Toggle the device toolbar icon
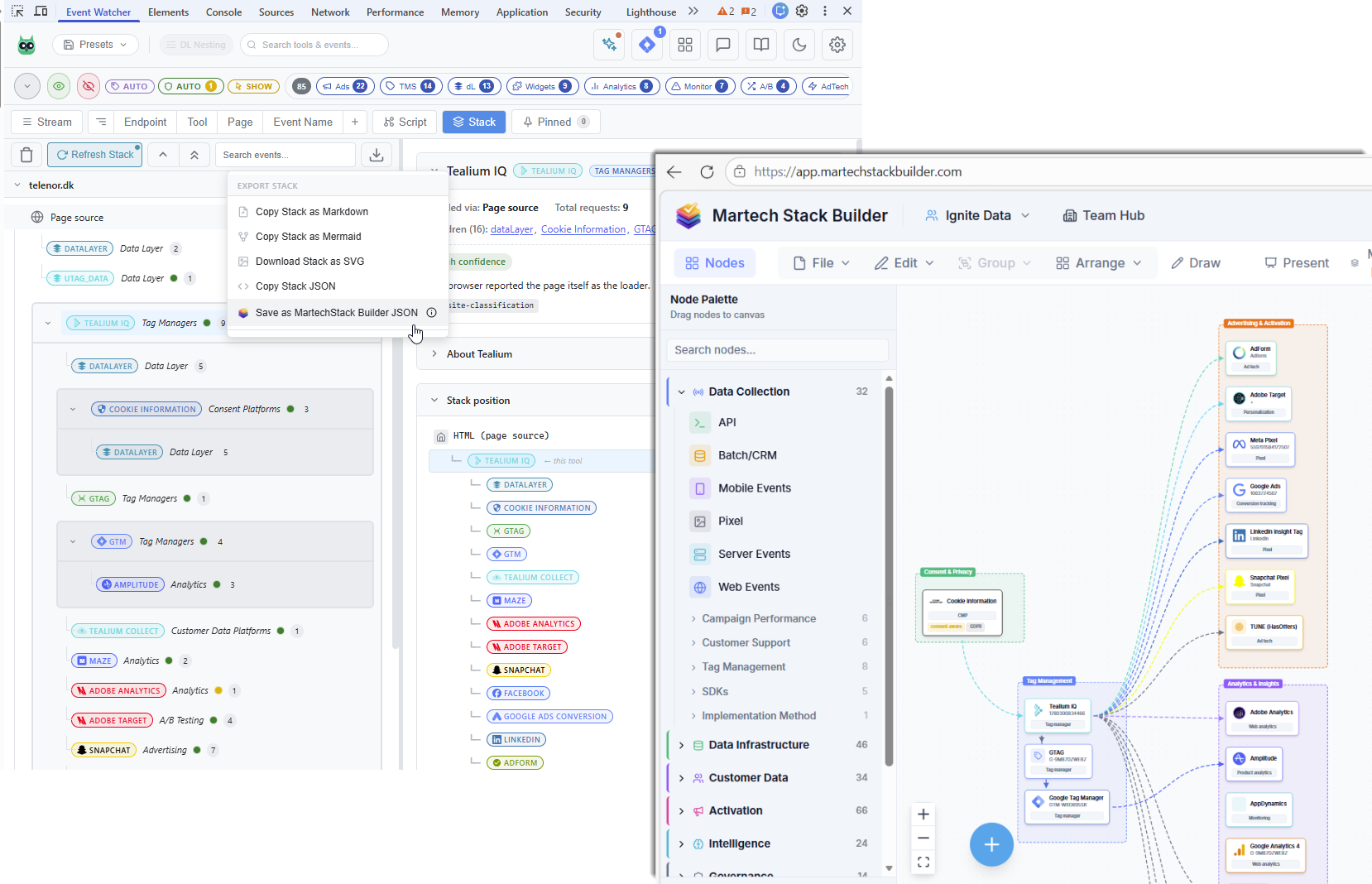Viewport: 1372px width, 884px height. [41, 12]
